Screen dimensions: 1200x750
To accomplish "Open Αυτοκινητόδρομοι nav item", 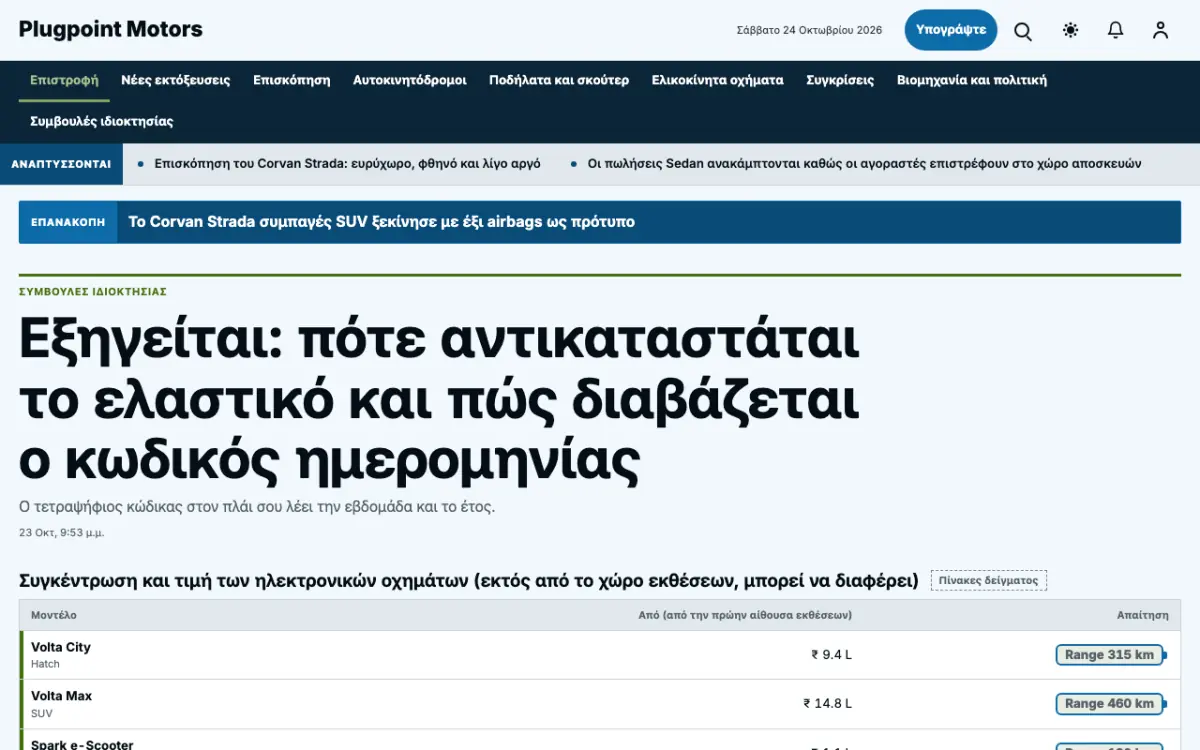I will tap(410, 80).
